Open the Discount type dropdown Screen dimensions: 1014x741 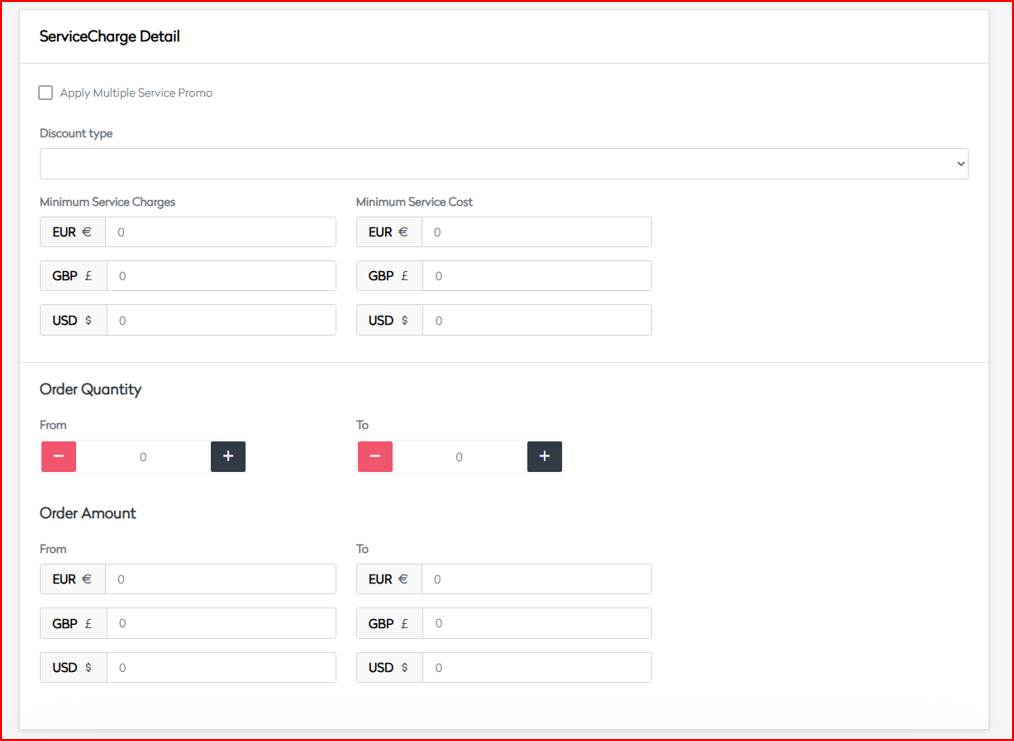point(503,164)
